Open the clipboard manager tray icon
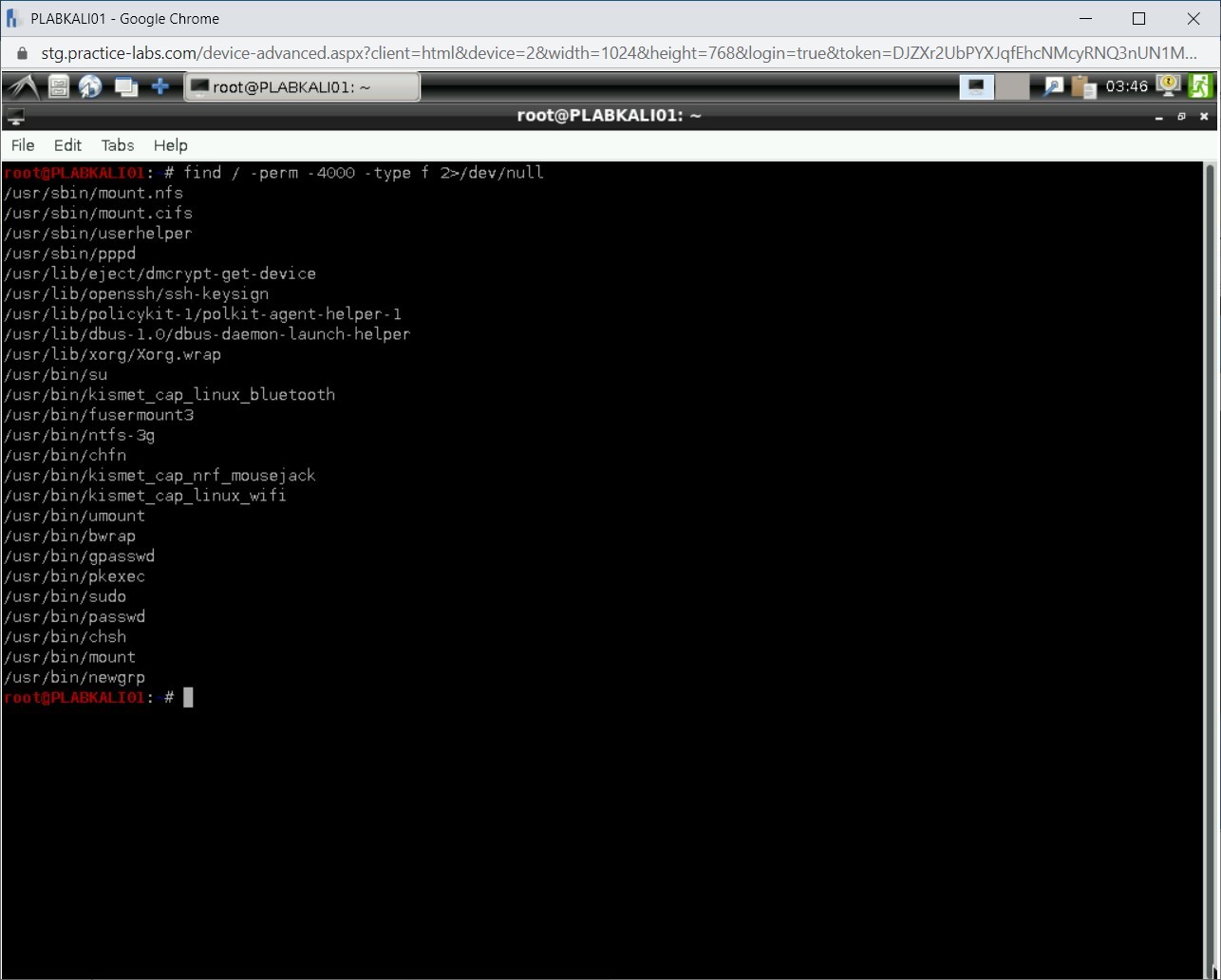 point(1083,87)
